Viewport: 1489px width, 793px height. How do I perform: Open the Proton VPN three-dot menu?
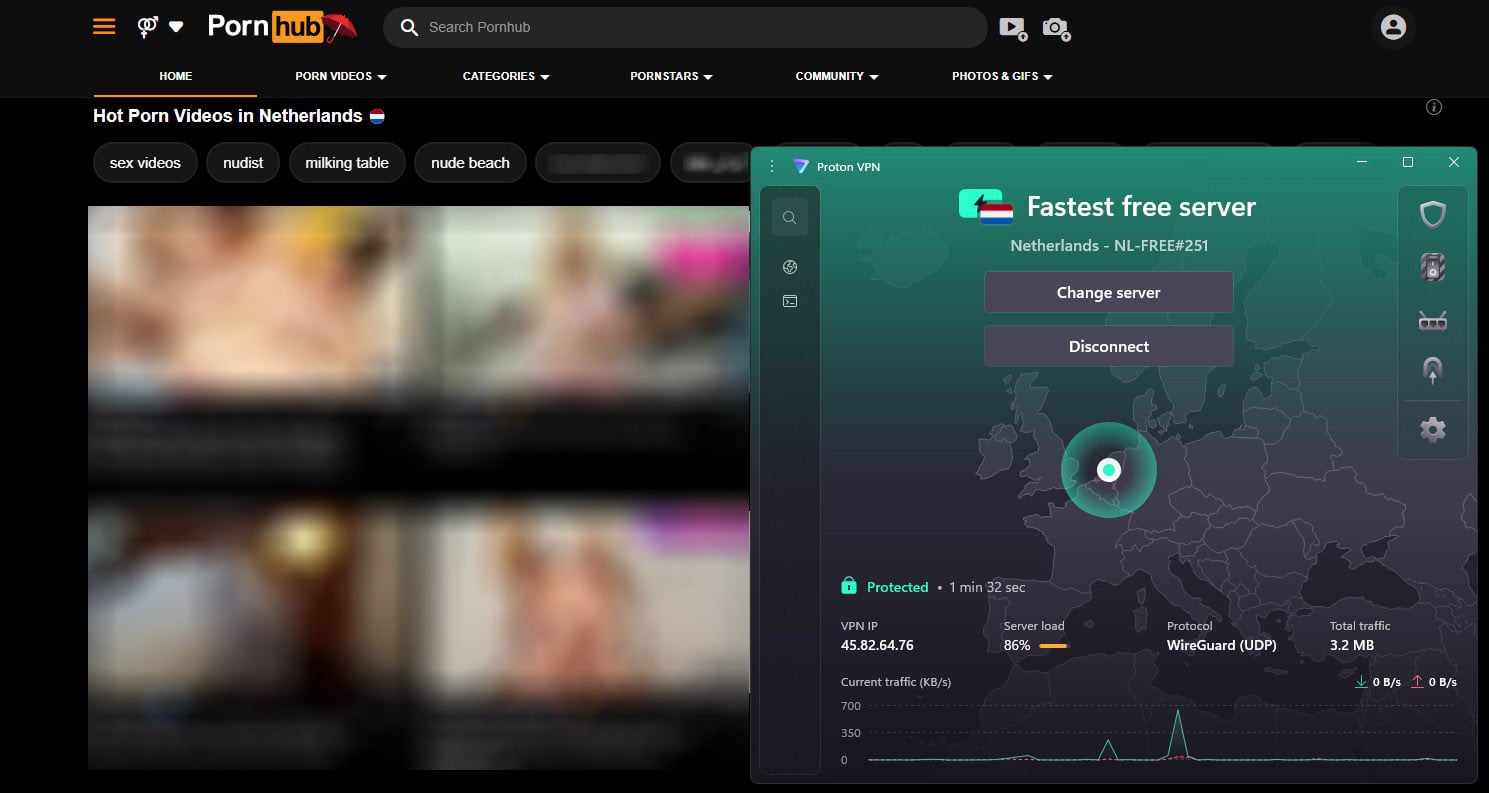[772, 166]
